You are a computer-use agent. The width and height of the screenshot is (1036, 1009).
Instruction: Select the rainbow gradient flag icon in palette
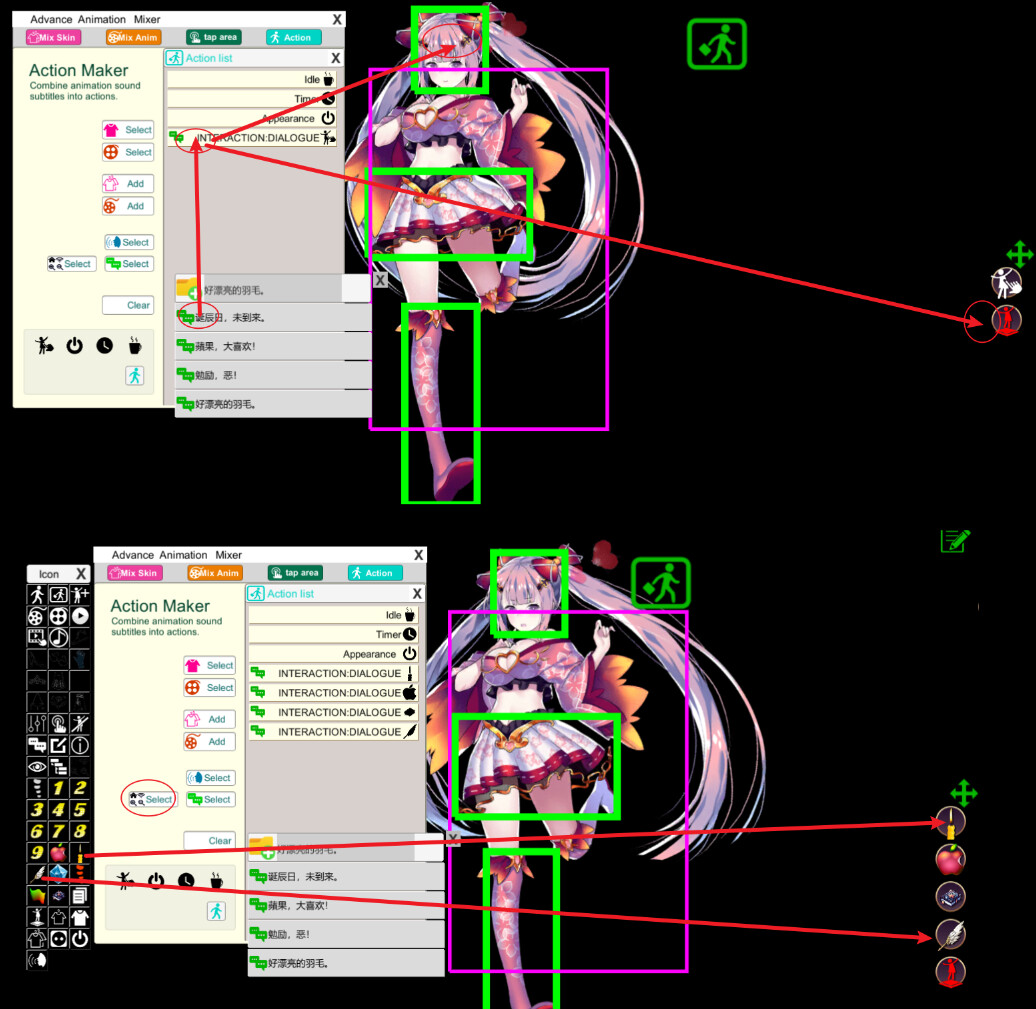37,895
